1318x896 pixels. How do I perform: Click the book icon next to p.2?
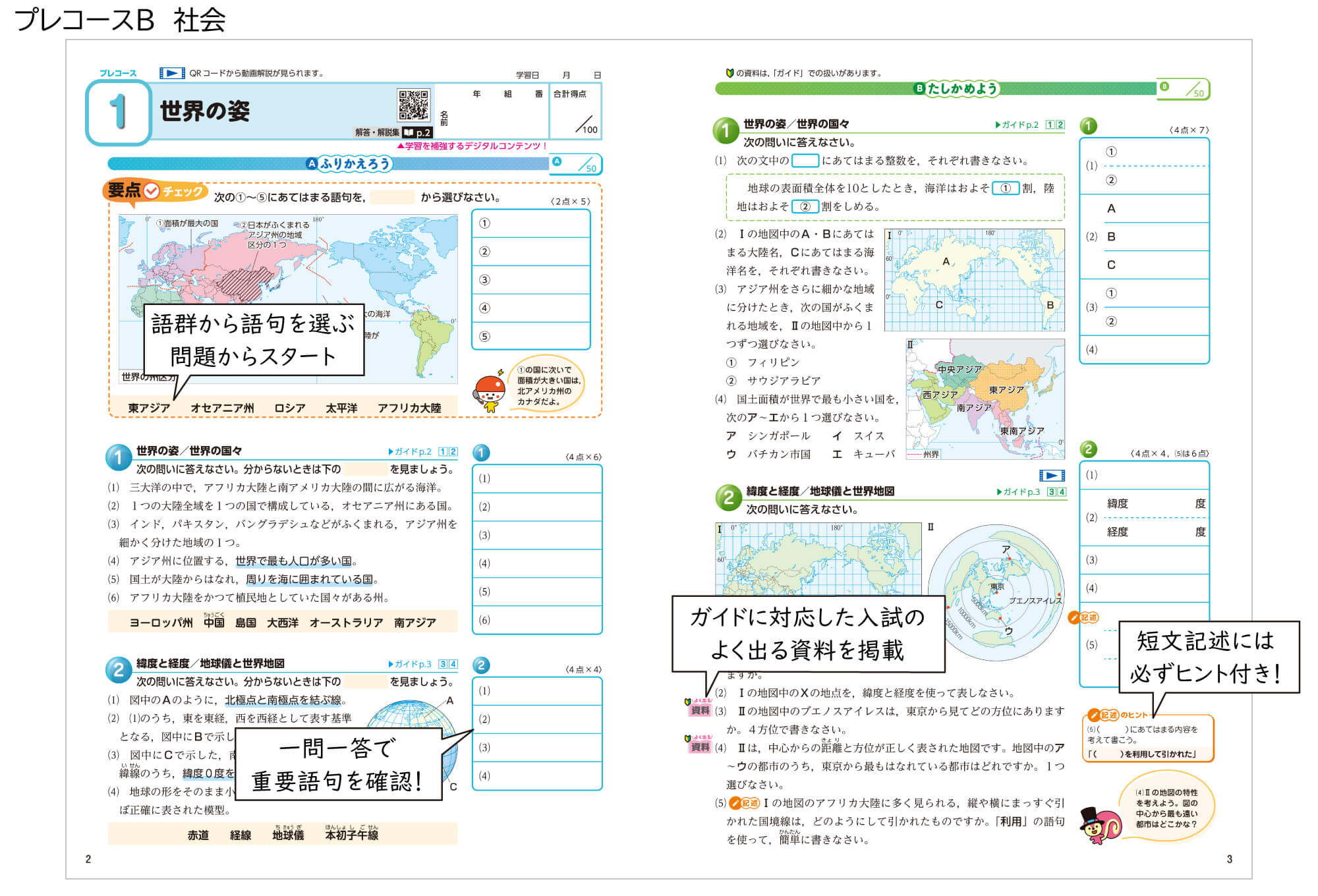[409, 132]
